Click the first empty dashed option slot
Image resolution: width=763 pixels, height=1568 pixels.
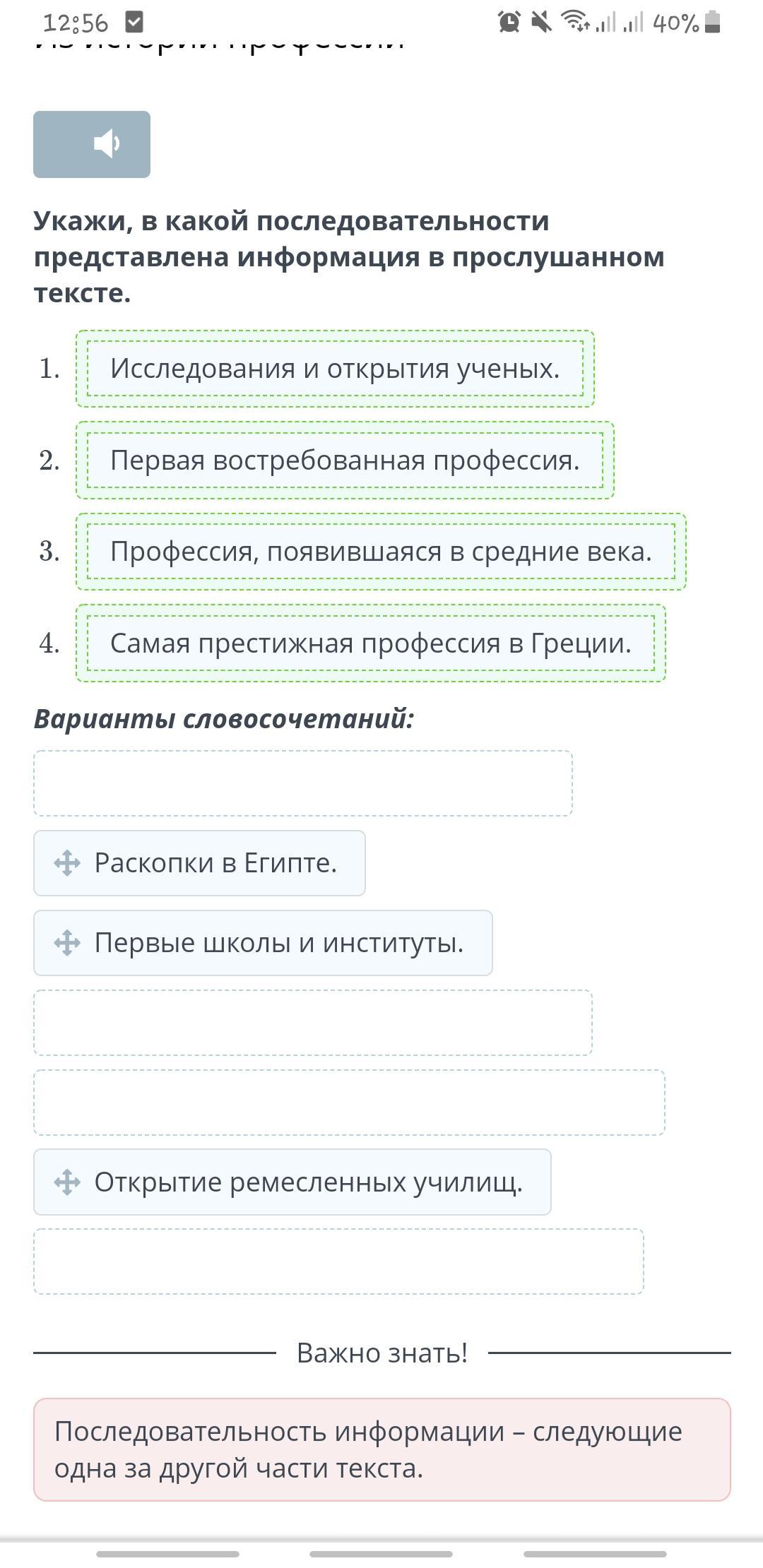pos(302,783)
